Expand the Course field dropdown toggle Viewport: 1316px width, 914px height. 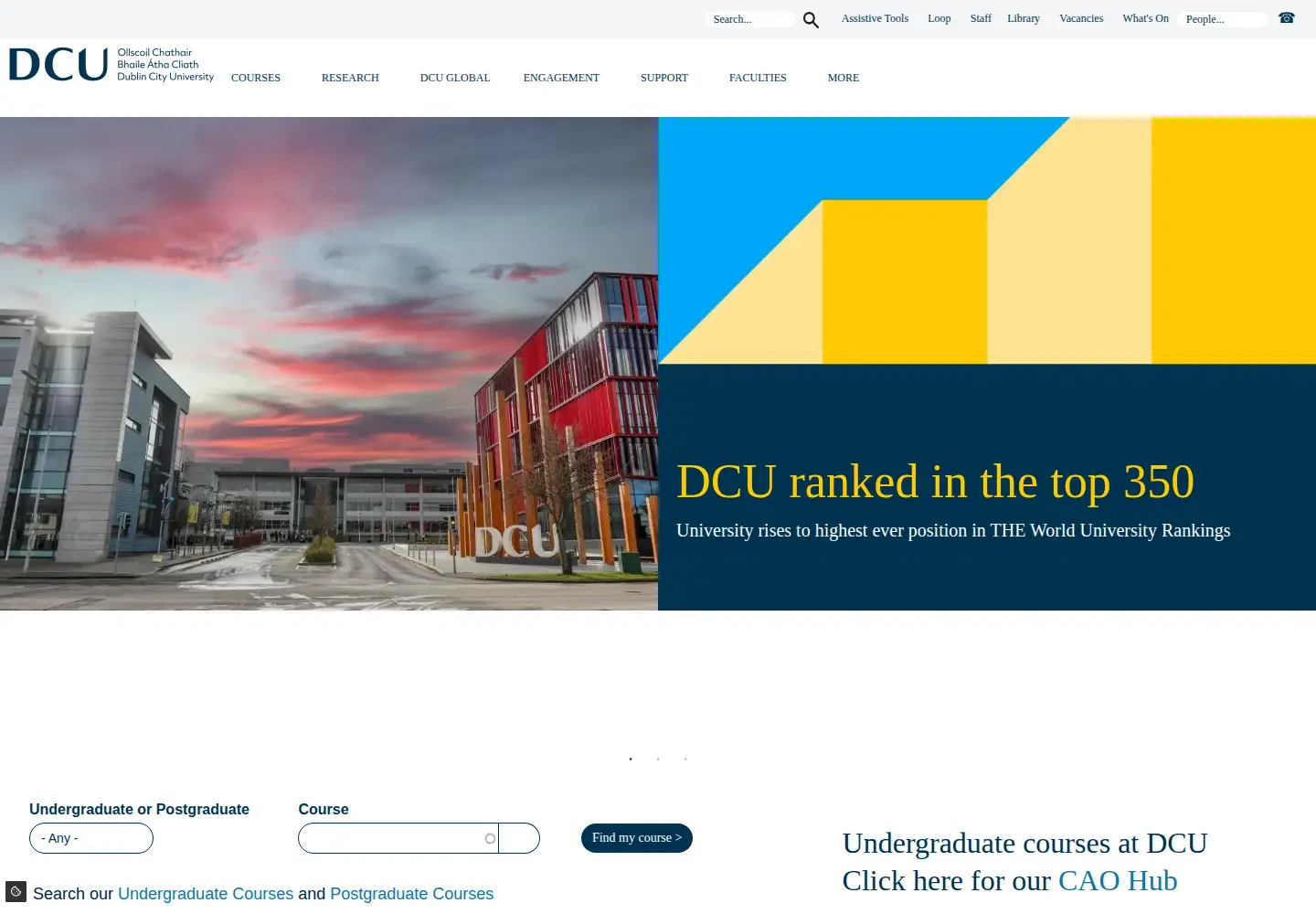point(519,838)
